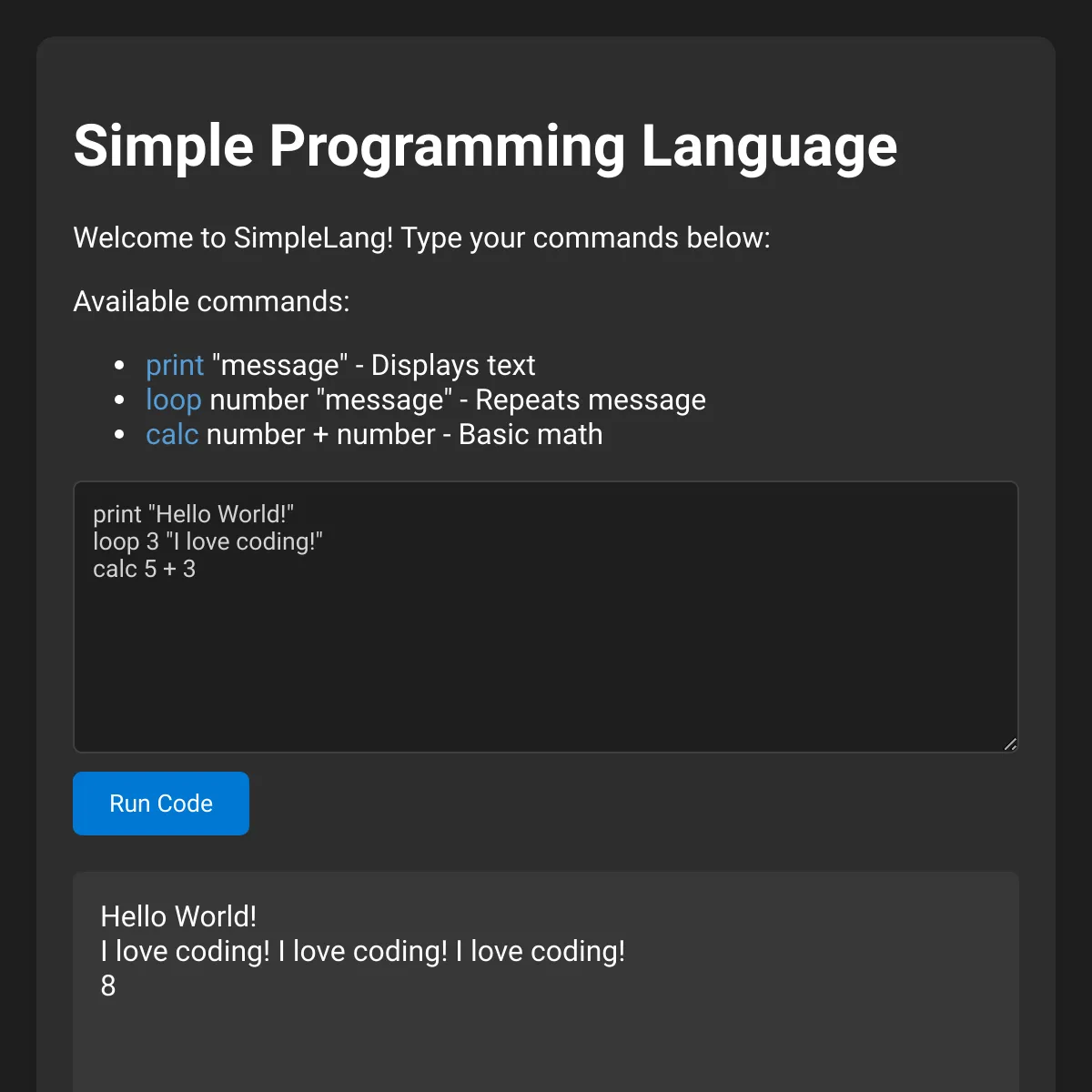Click the blue print keyword in command list

pyautogui.click(x=175, y=366)
